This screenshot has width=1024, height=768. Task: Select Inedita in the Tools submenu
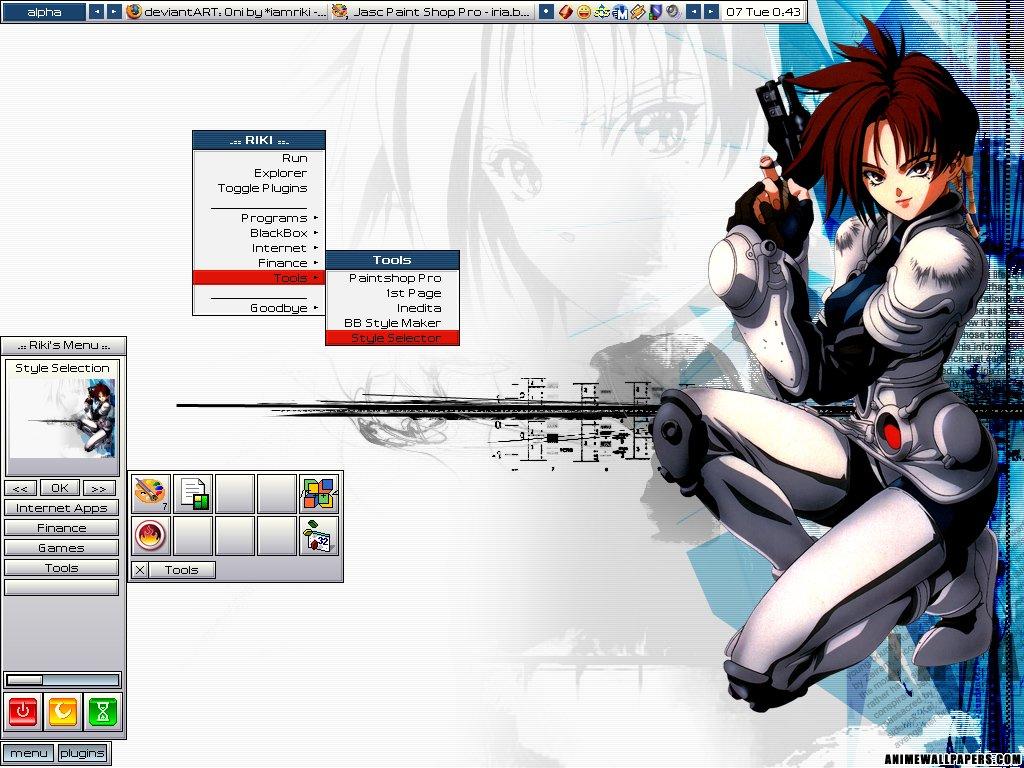click(x=392, y=308)
